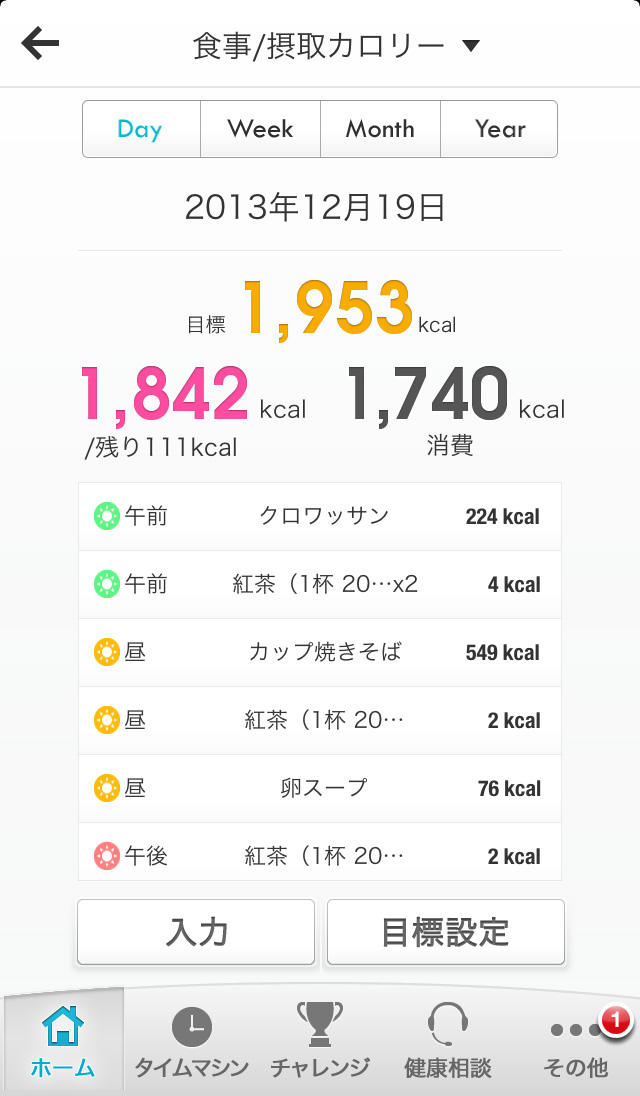Switch to Week view
The height and width of the screenshot is (1096, 640).
260,129
